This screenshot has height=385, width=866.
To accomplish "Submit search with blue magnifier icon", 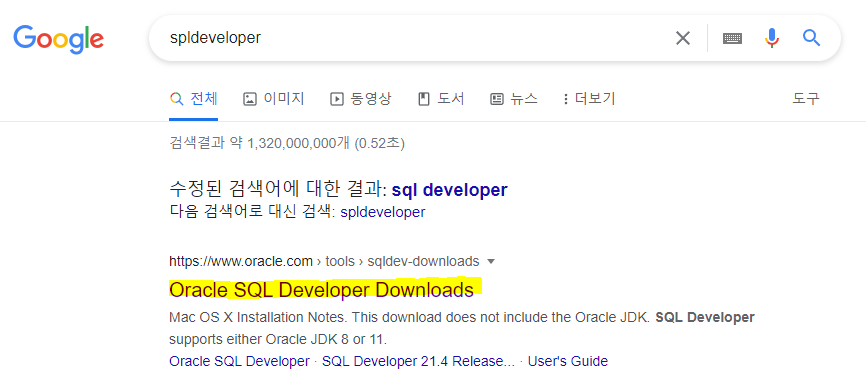I will pos(811,38).
